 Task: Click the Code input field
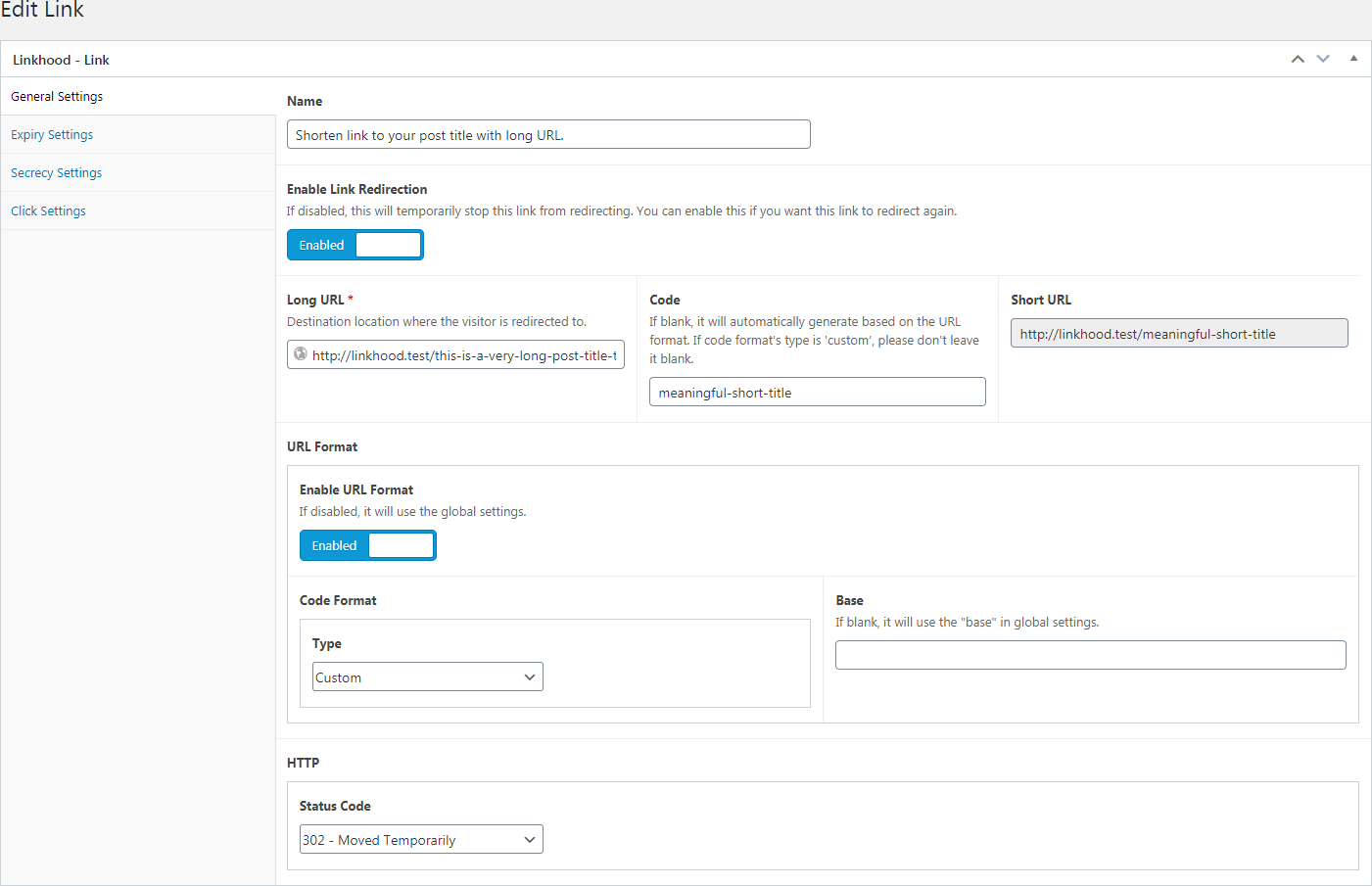pos(818,392)
